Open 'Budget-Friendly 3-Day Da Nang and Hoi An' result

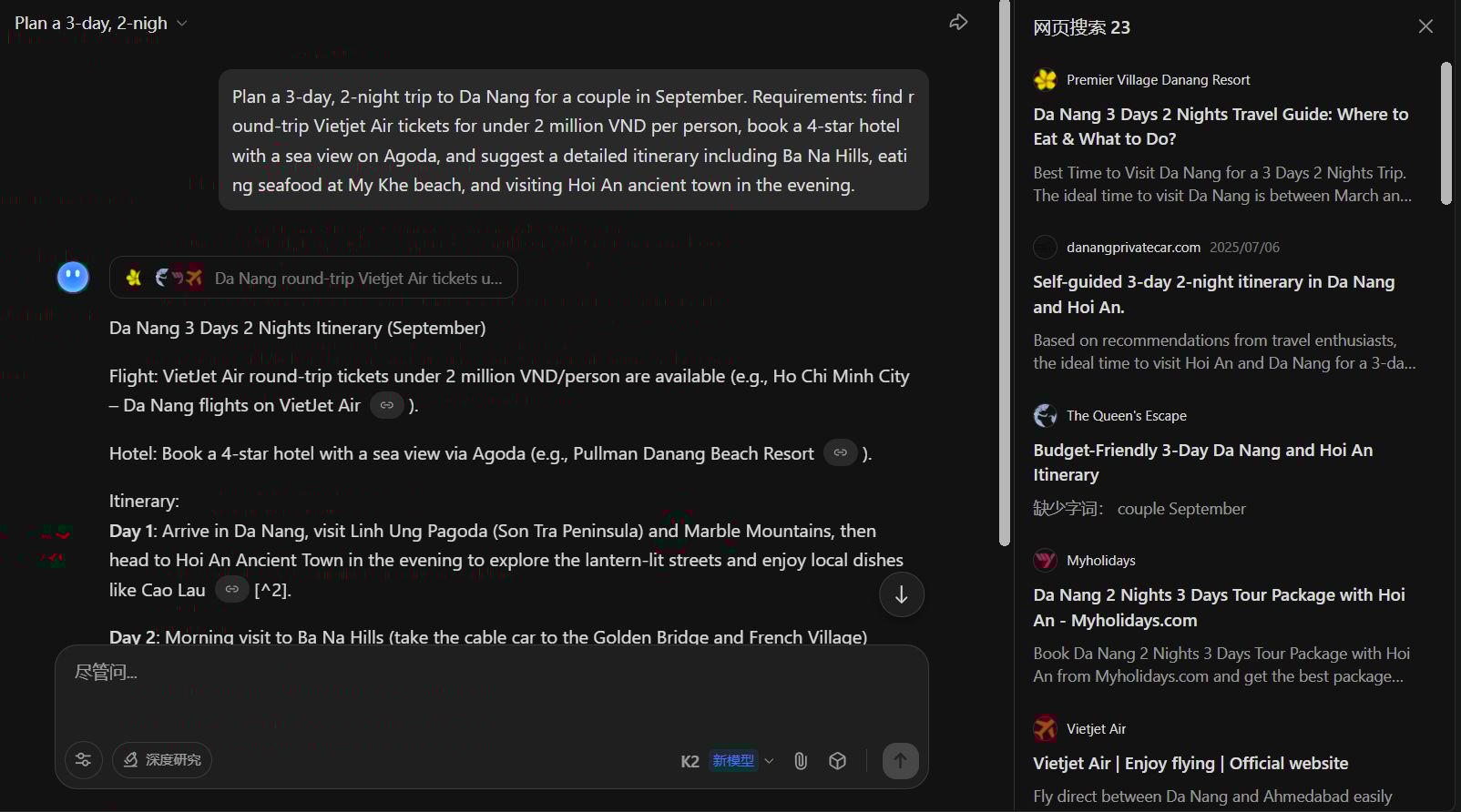[x=1202, y=462]
